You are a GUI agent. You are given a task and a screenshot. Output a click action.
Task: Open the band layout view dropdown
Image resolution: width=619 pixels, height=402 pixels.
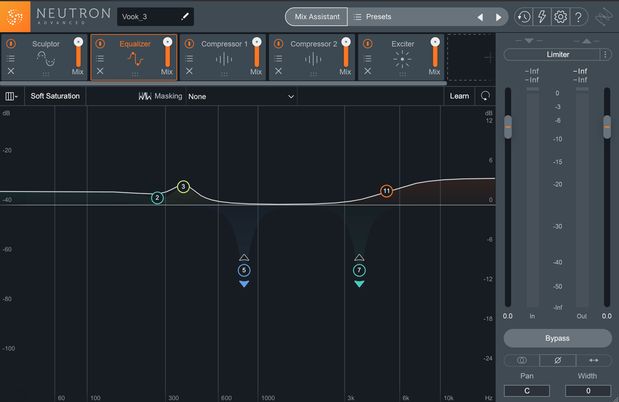coord(11,96)
